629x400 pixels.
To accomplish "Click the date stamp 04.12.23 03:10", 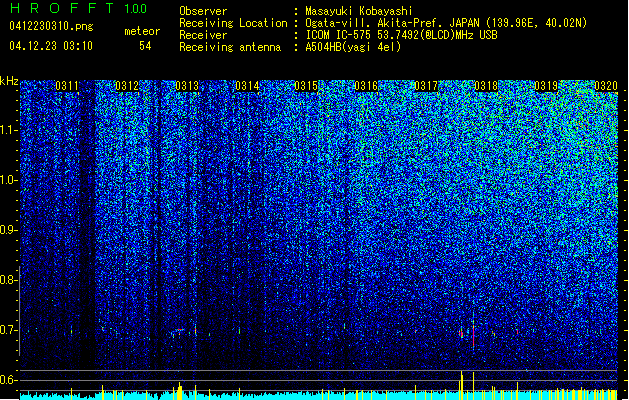I will point(51,46).
